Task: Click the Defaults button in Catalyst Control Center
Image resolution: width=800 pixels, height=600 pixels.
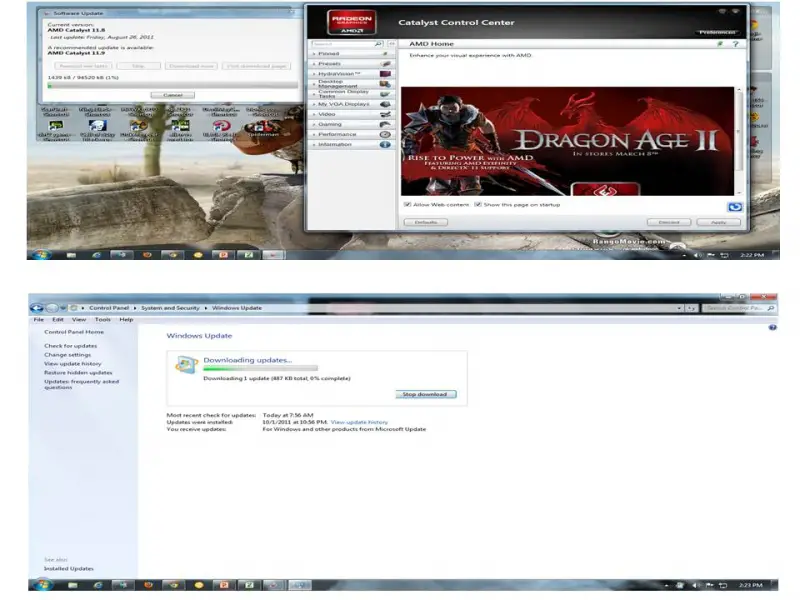Action: tap(426, 222)
